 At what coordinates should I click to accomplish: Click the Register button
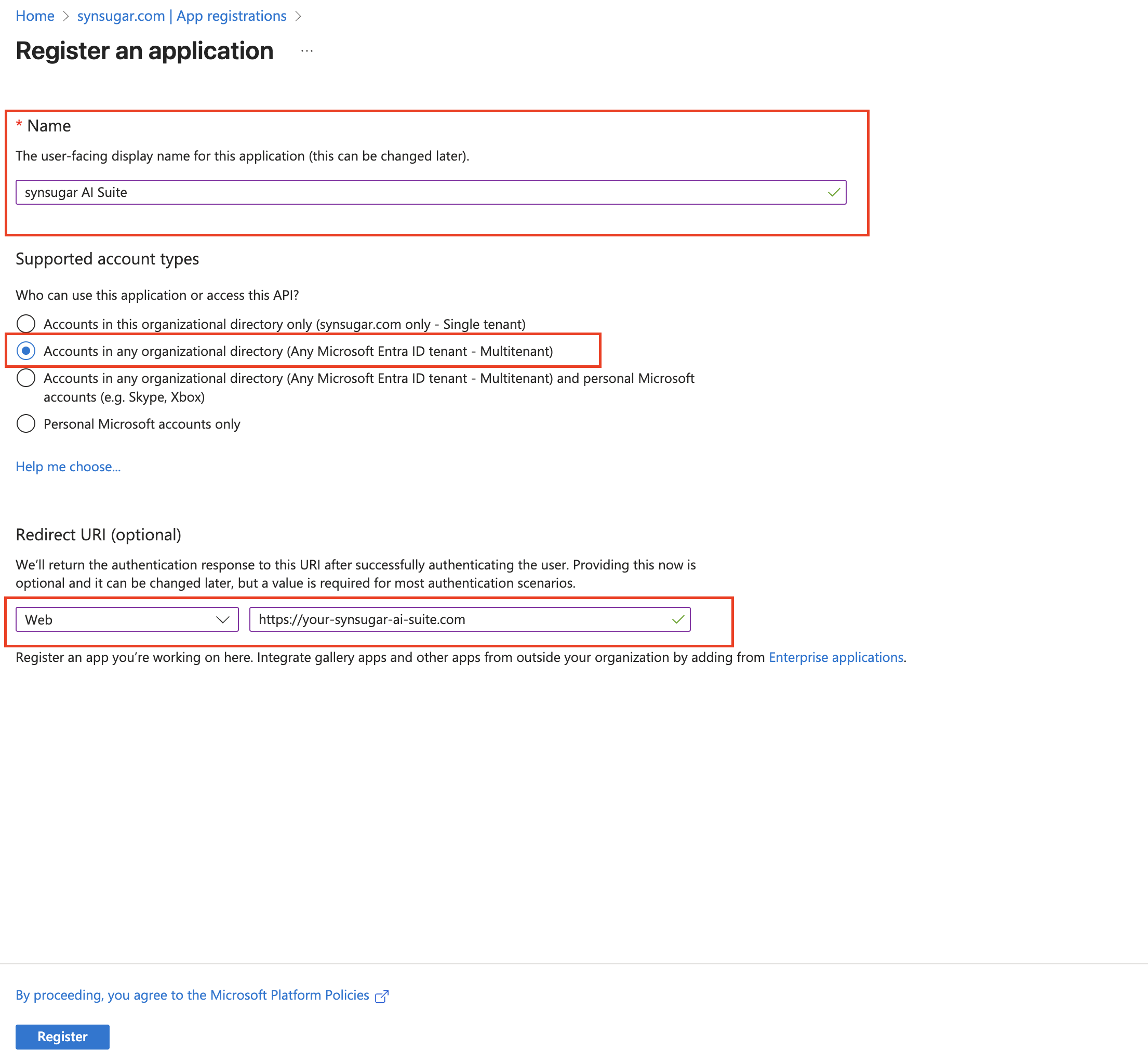click(62, 1037)
